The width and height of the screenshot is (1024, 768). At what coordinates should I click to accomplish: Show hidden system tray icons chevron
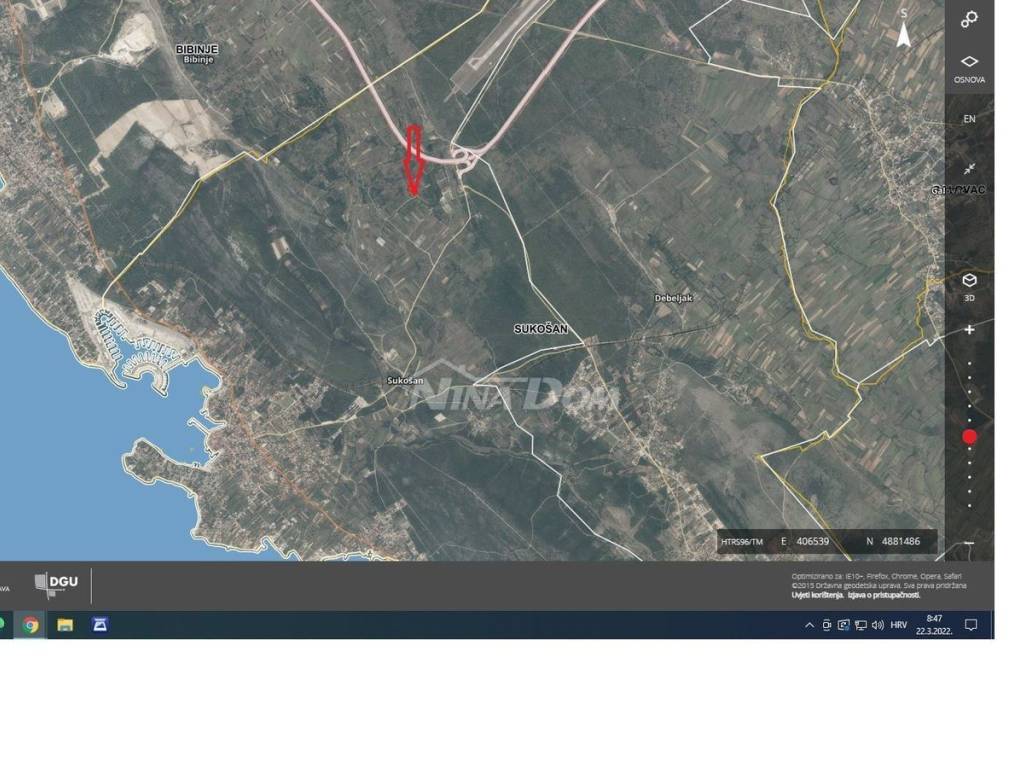[809, 625]
